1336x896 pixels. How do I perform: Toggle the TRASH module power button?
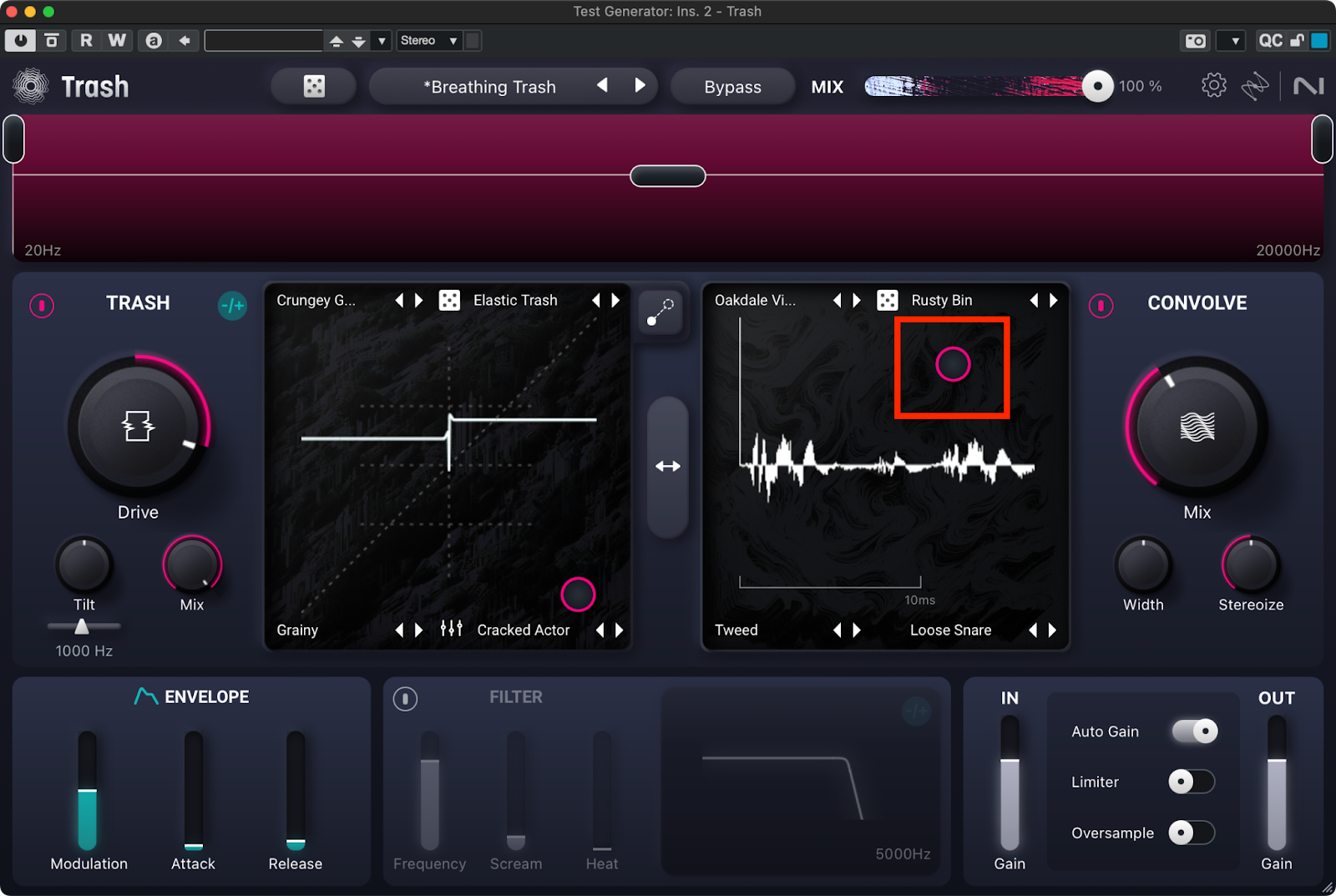42,306
